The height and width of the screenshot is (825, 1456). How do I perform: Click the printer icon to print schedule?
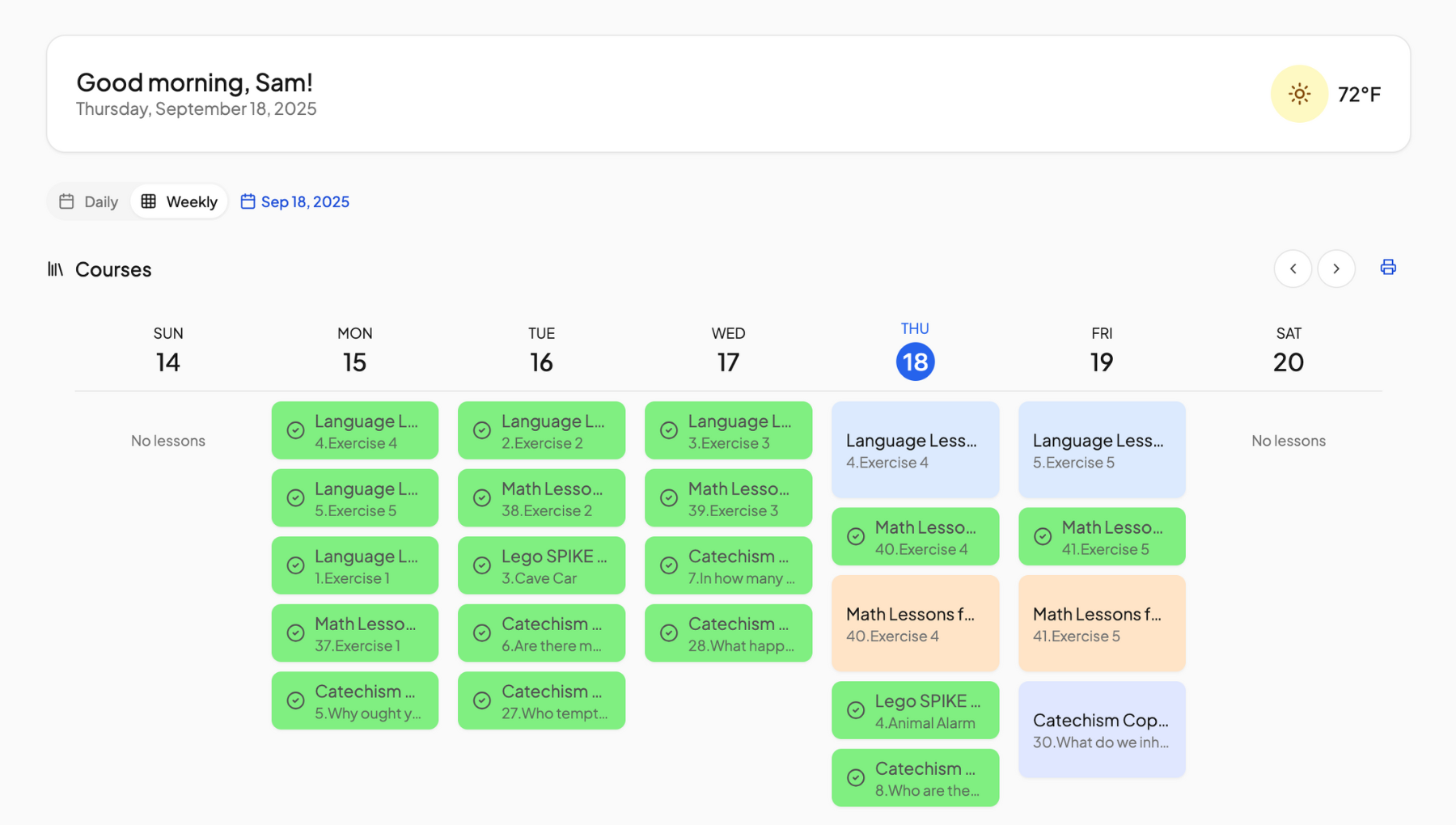(x=1388, y=268)
